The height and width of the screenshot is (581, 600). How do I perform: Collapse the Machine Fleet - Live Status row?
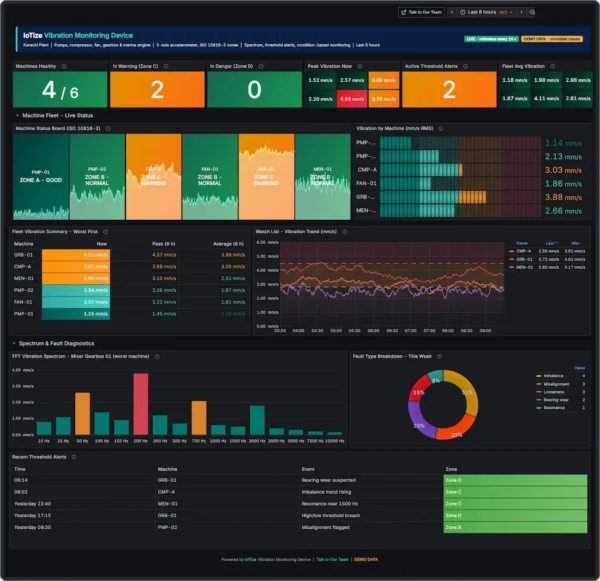click(54, 115)
